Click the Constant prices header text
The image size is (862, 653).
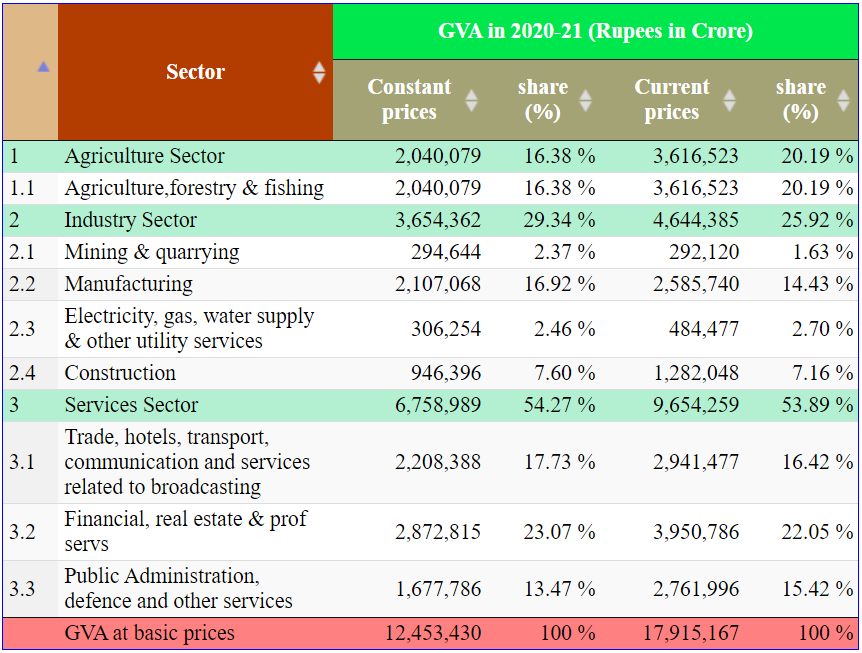click(409, 99)
